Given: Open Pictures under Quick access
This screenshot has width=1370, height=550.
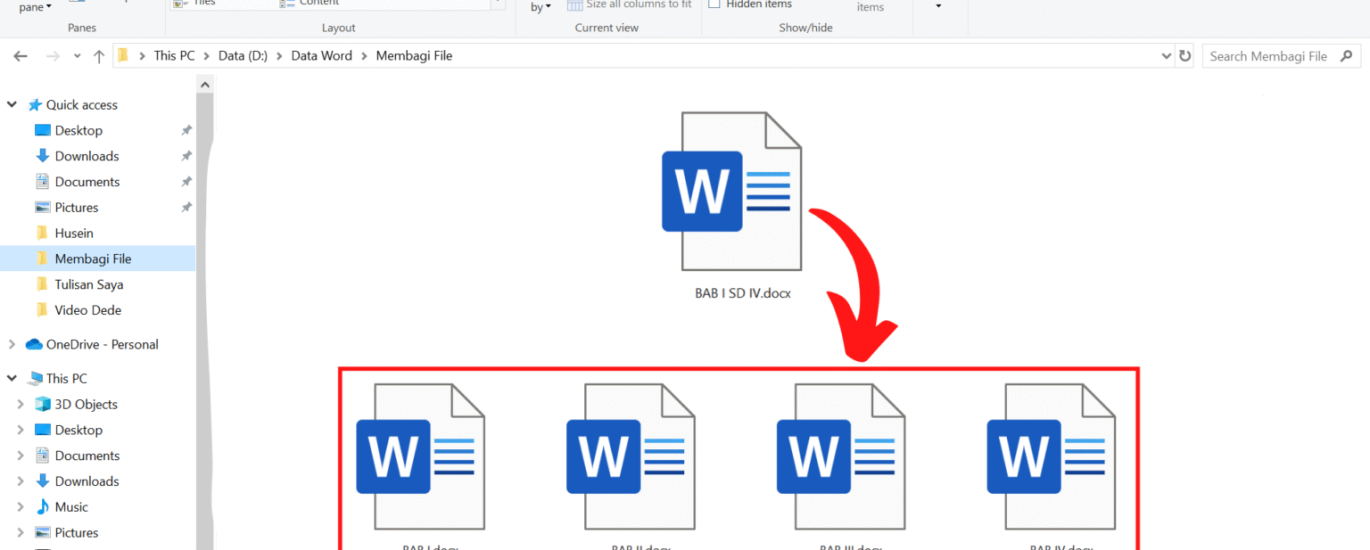Looking at the screenshot, I should (76, 208).
